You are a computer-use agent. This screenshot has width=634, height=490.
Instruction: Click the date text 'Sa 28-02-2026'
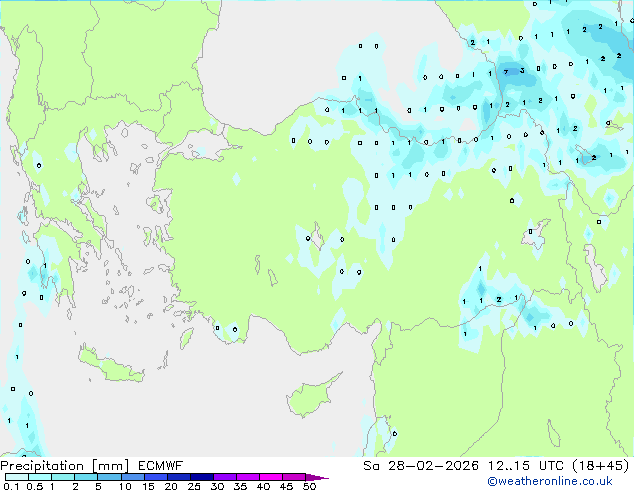[421, 466]
